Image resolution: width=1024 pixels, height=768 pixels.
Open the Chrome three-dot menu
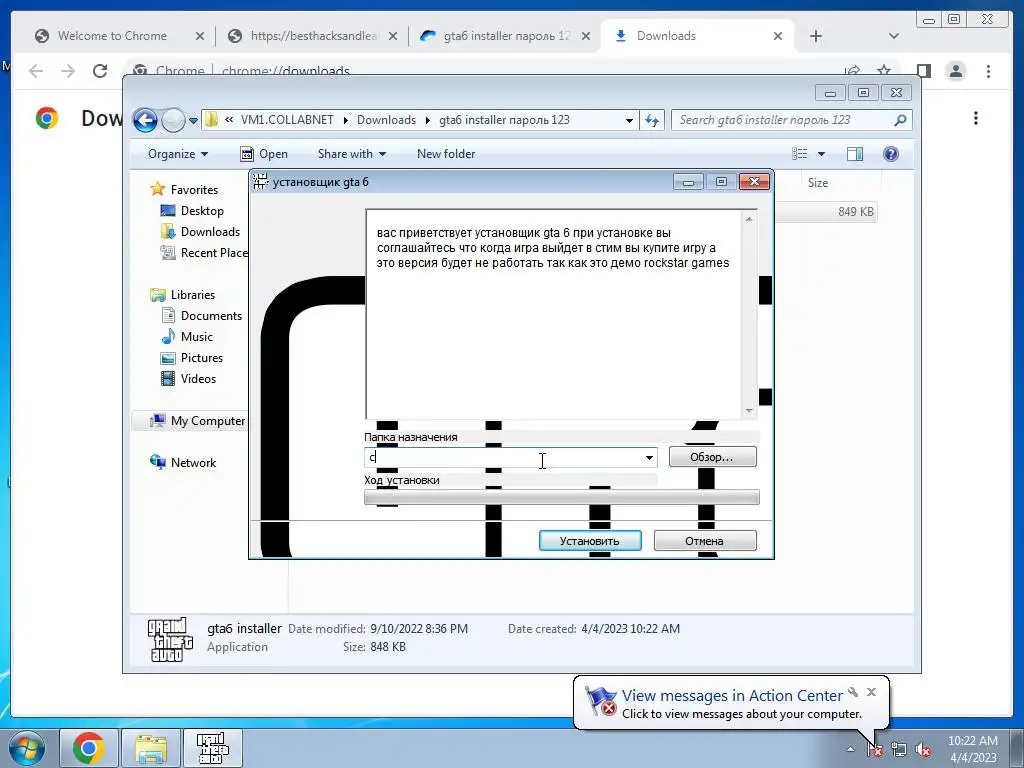click(x=989, y=71)
